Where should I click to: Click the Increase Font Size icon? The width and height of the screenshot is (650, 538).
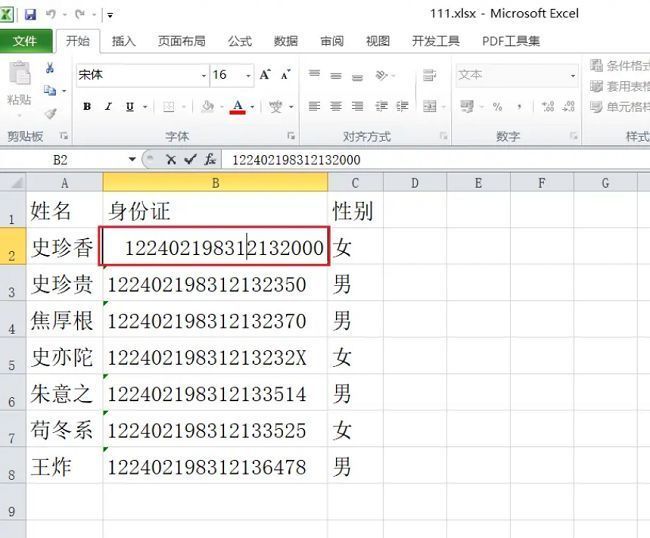pos(265,75)
